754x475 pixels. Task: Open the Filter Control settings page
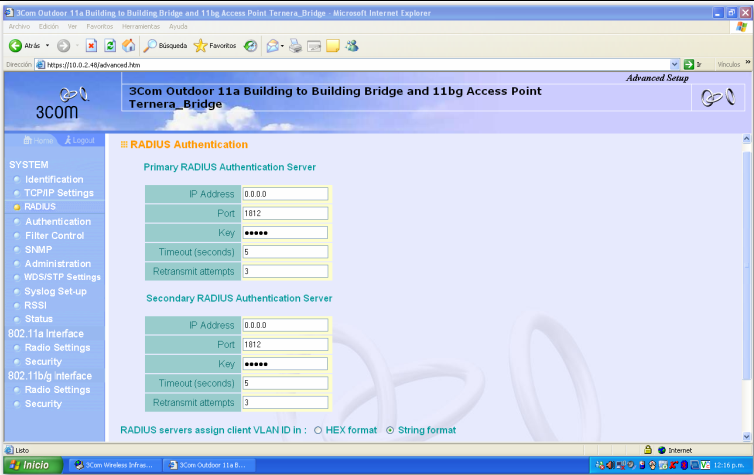(54, 235)
